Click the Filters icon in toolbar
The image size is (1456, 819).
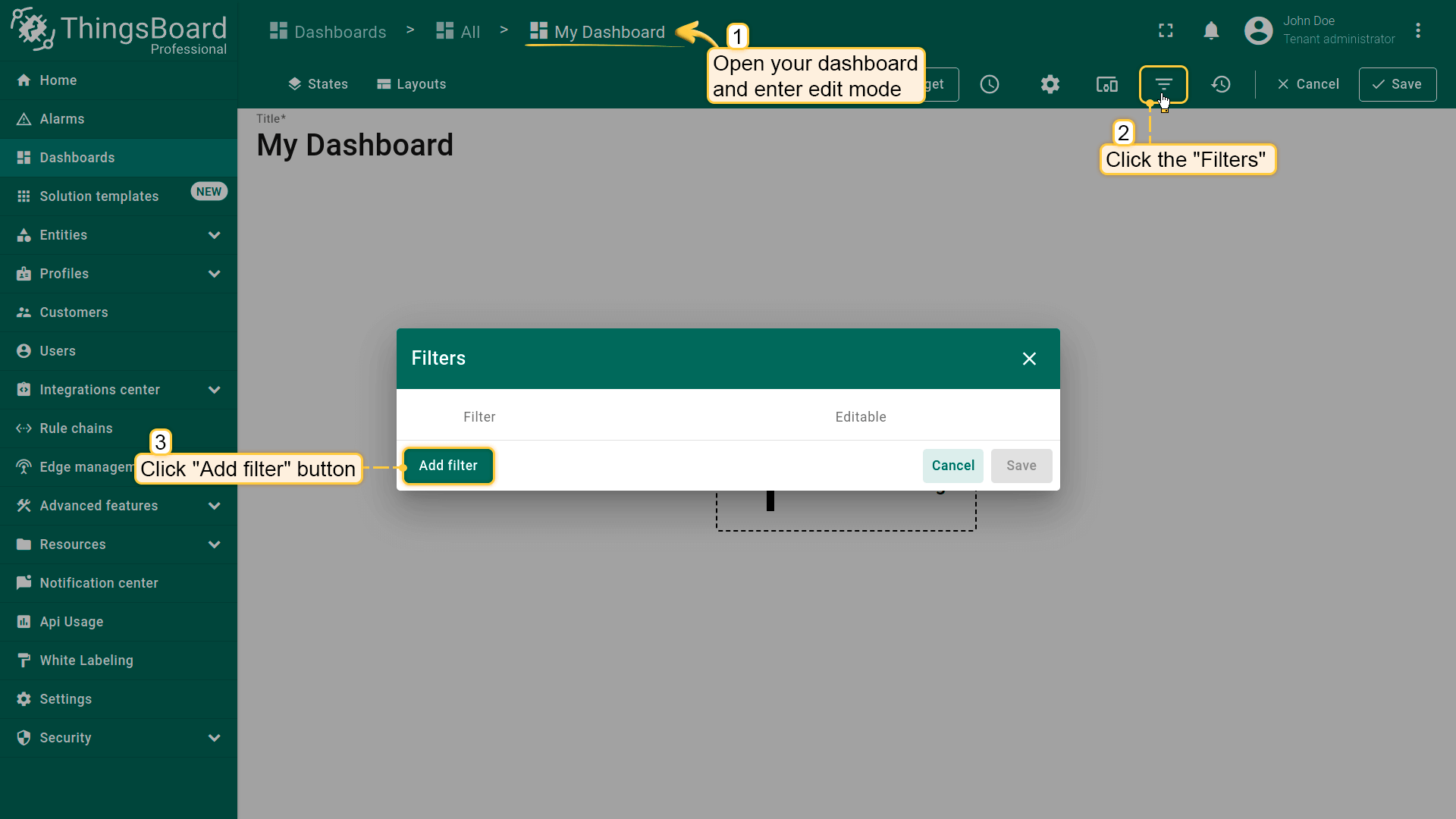click(1163, 84)
